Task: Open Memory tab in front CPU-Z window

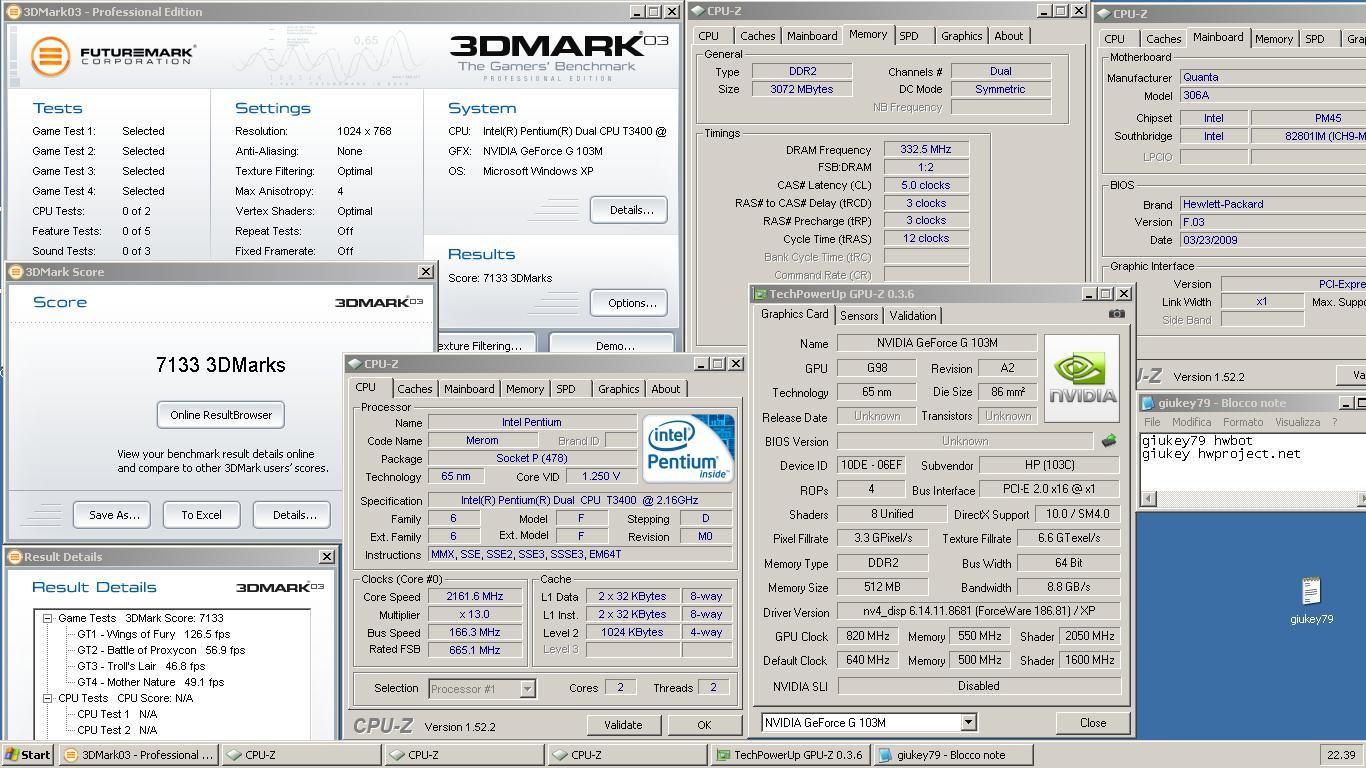Action: pos(524,389)
